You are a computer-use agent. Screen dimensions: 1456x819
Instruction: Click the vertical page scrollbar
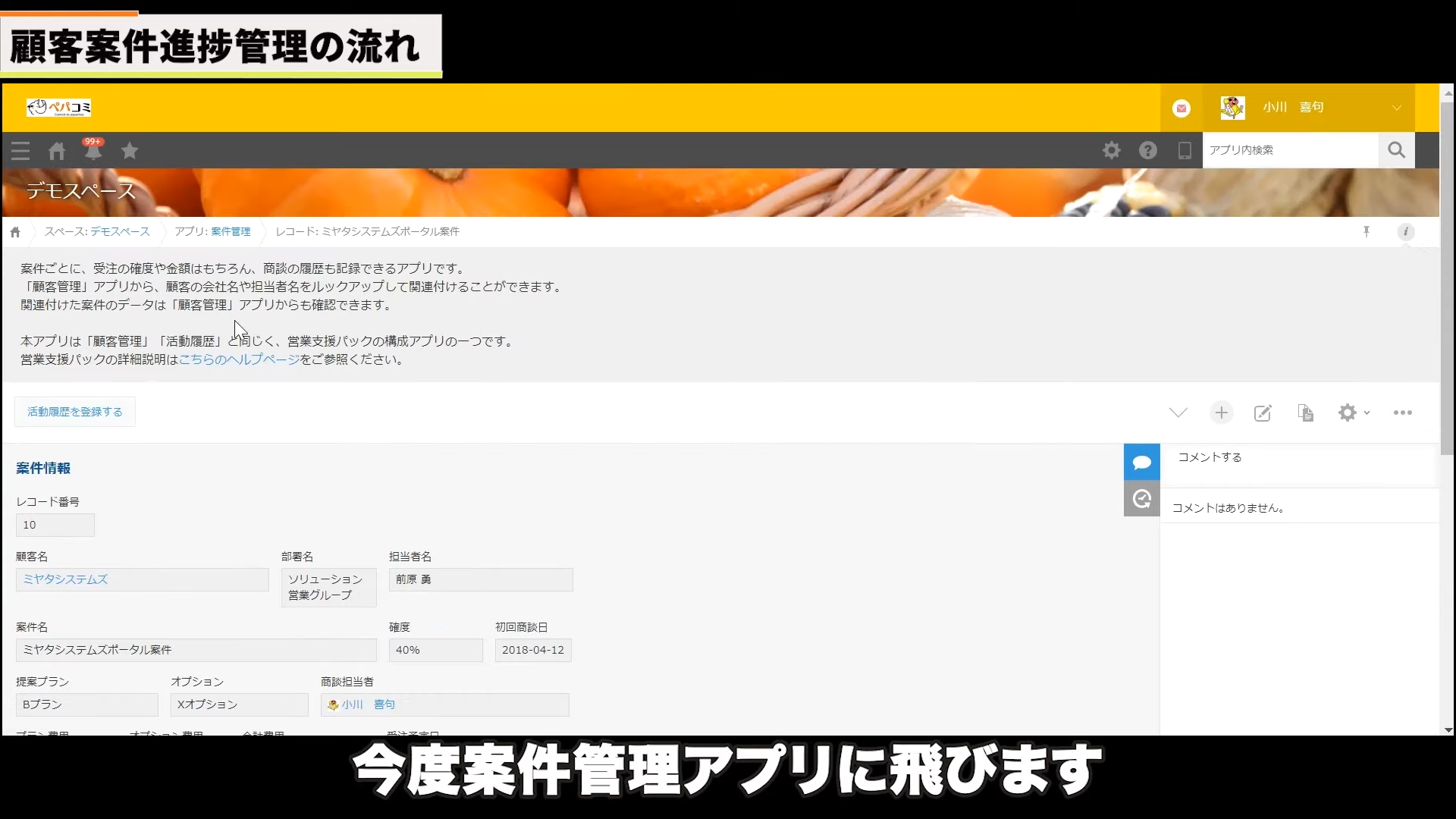1448,303
